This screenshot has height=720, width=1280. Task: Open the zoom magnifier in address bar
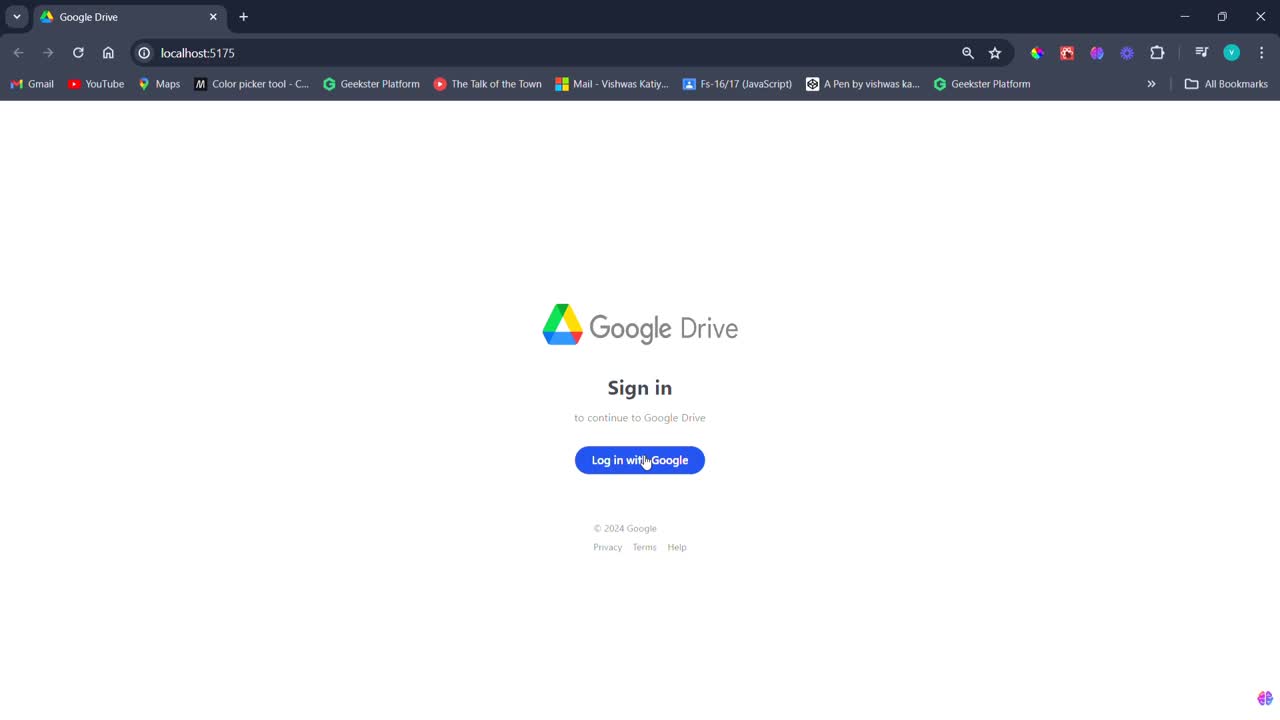pos(967,53)
